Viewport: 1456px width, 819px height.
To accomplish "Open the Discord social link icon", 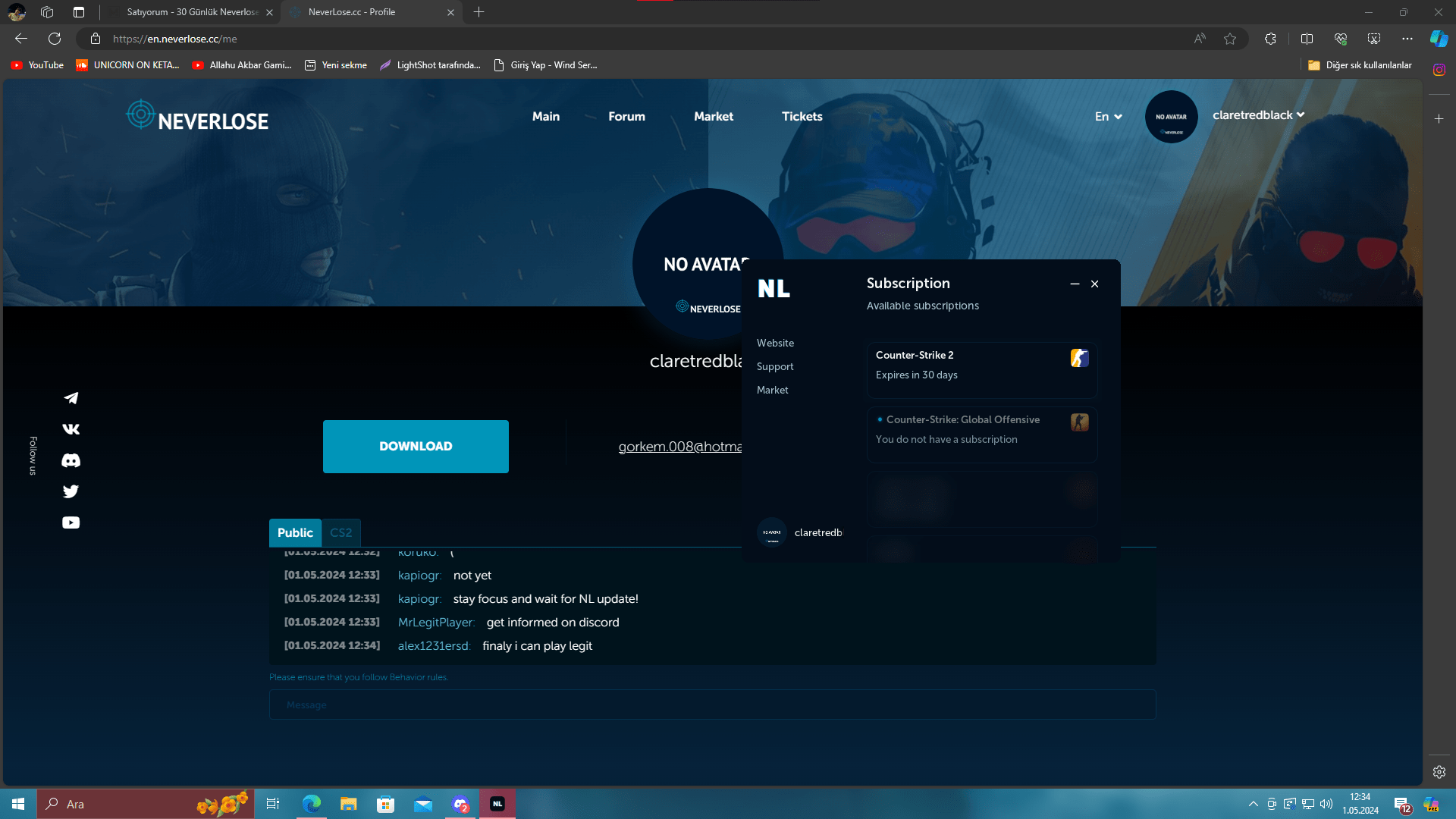I will coord(71,460).
